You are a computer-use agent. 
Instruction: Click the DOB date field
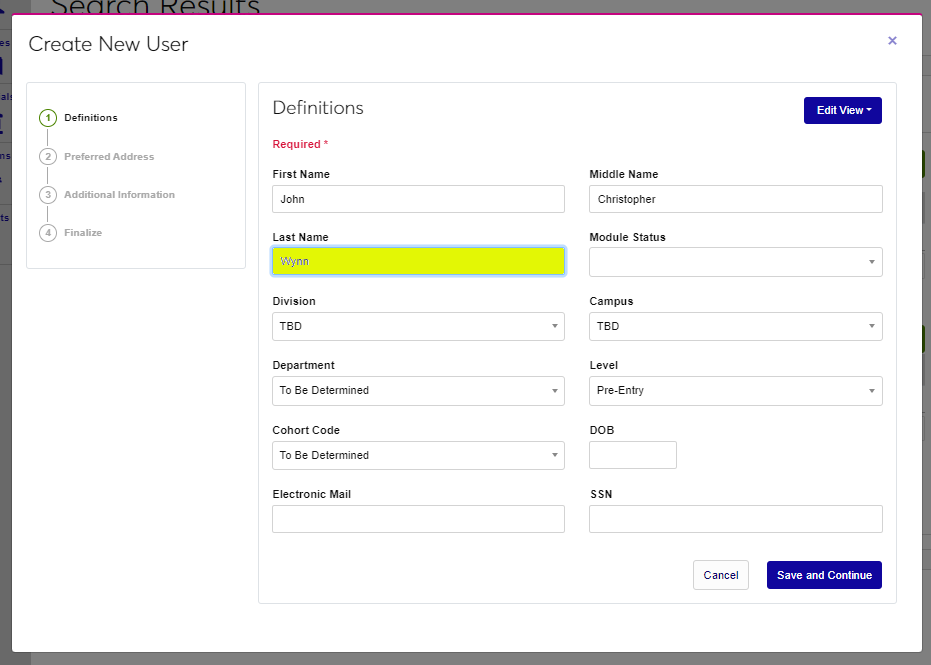click(632, 455)
